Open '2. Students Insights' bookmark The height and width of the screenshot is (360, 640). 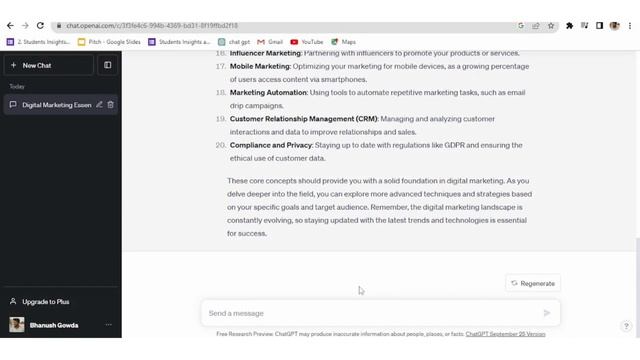tap(38, 42)
